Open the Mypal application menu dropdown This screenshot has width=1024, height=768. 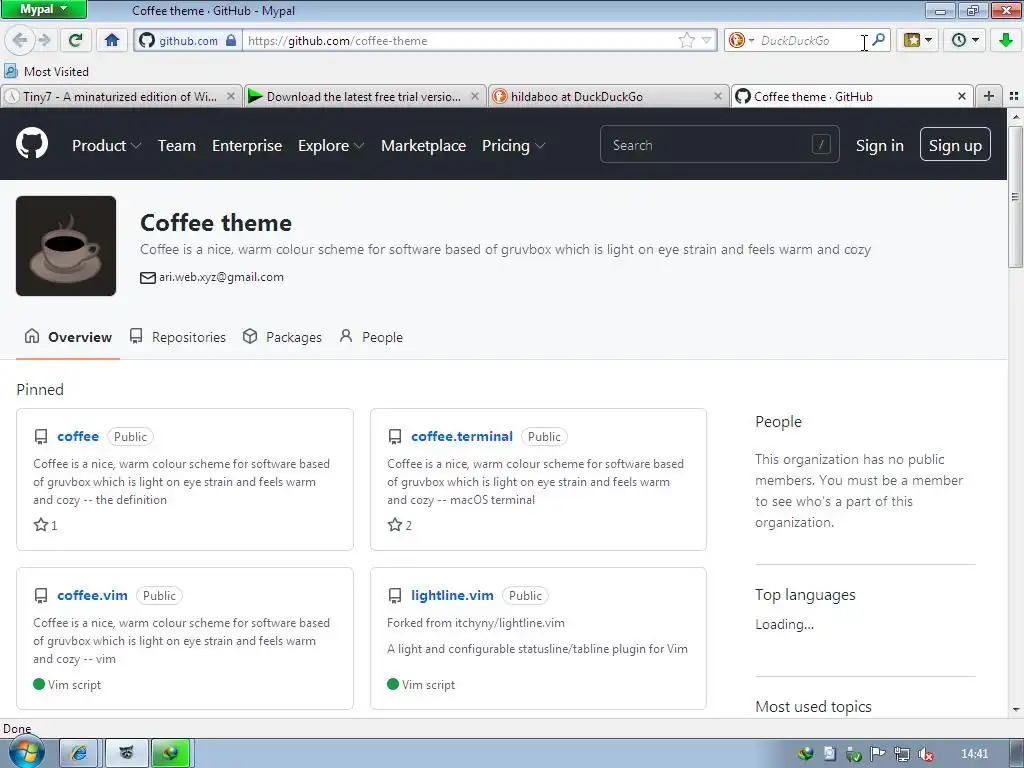coord(43,9)
